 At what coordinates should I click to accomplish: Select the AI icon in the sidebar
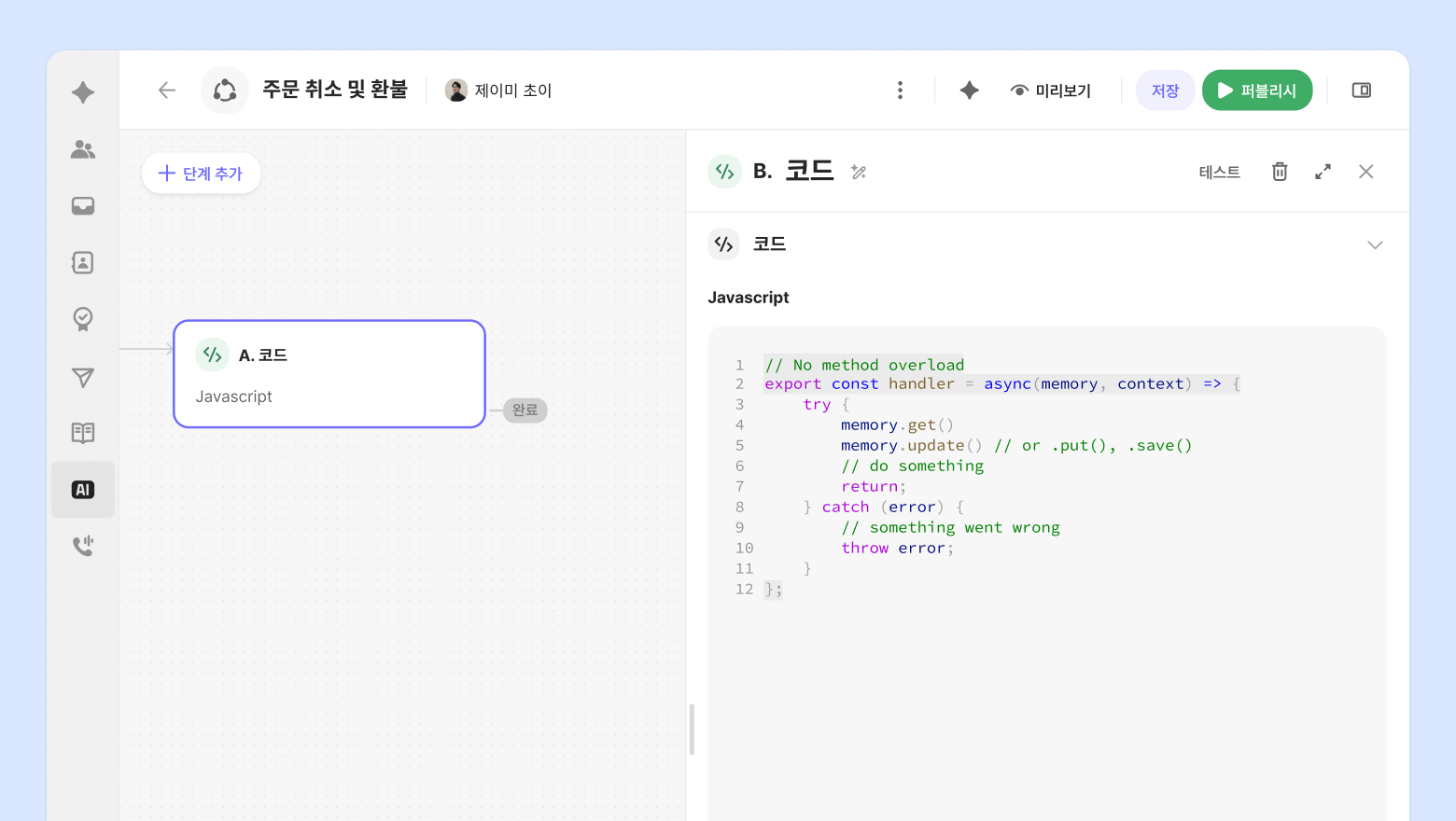(83, 490)
